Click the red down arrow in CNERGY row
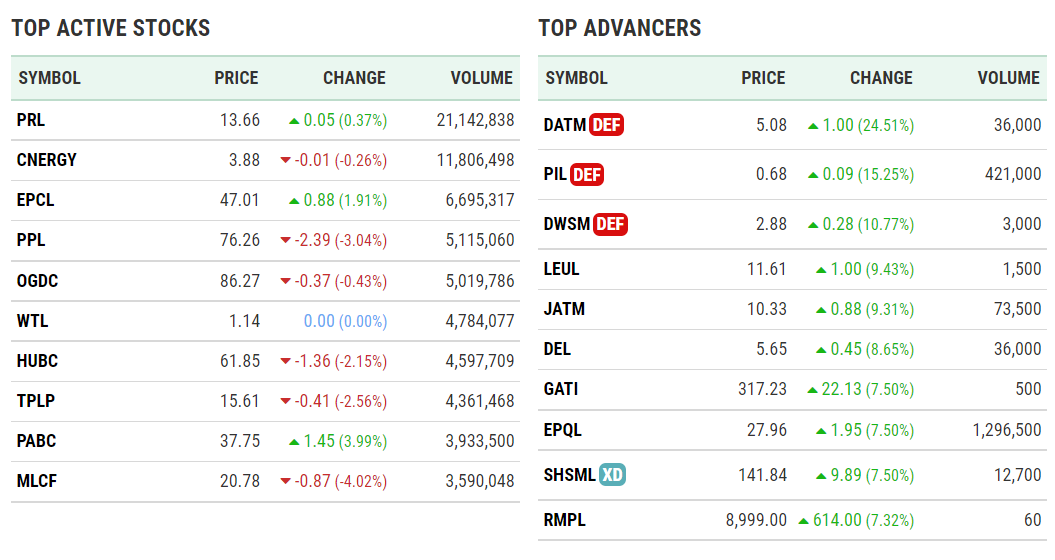1055x560 pixels. click(x=286, y=161)
